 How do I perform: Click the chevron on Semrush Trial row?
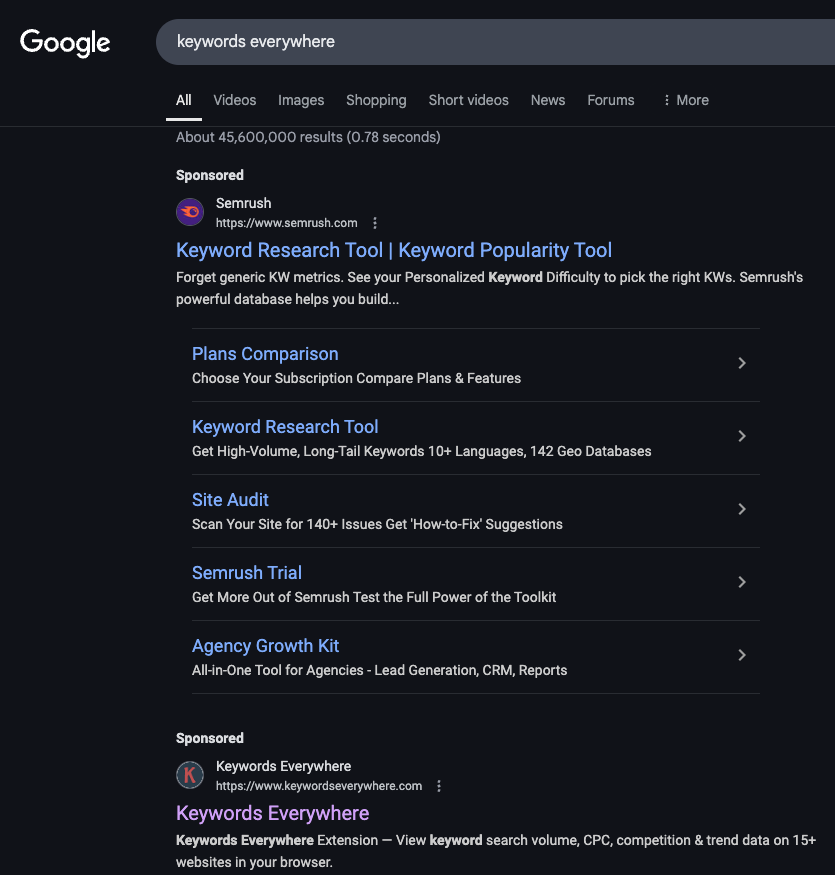[742, 582]
